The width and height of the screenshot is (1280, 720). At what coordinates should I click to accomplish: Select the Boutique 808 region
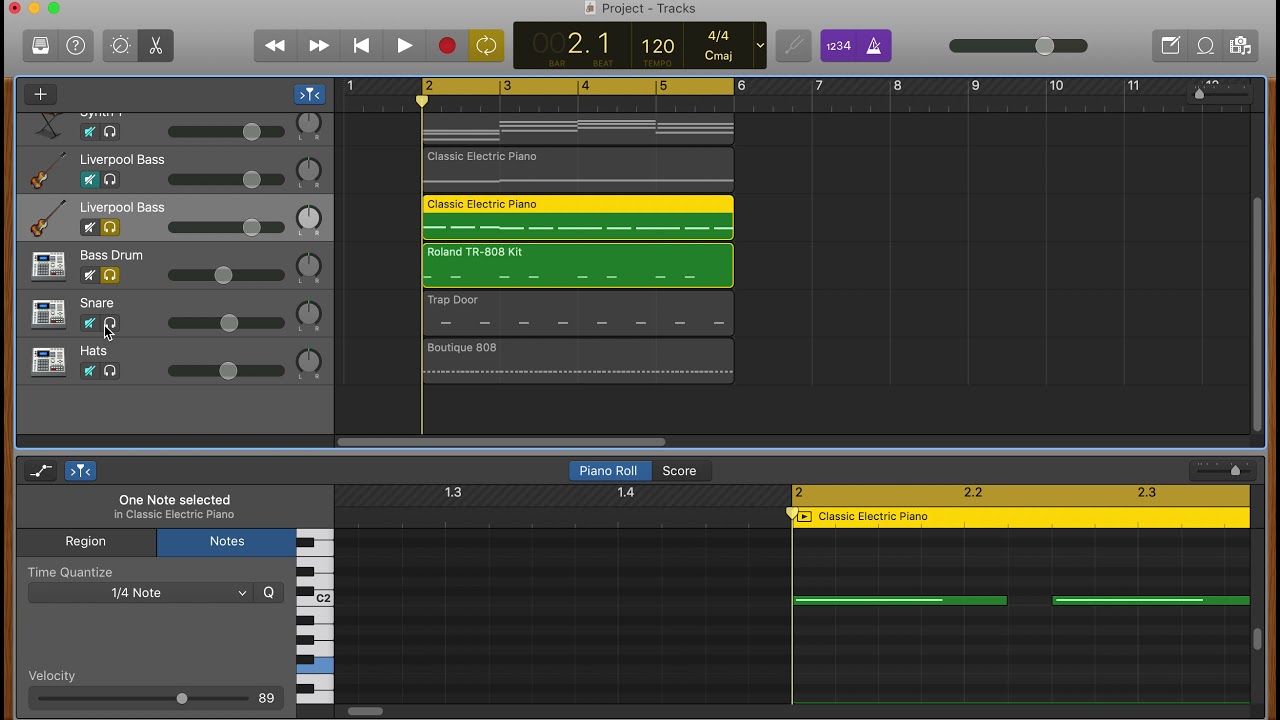(578, 361)
